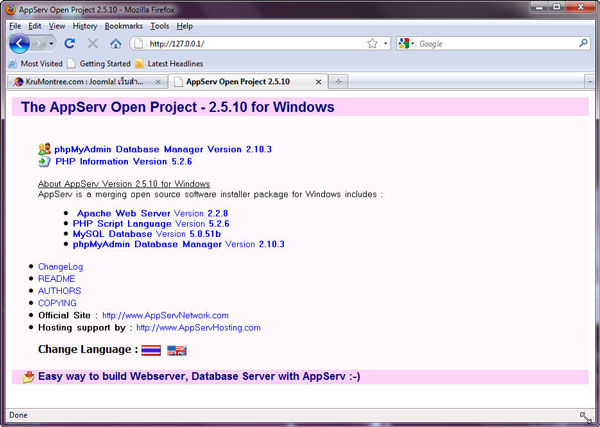Open a new tab with the plus button
The width and height of the screenshot is (600, 427).
(338, 81)
